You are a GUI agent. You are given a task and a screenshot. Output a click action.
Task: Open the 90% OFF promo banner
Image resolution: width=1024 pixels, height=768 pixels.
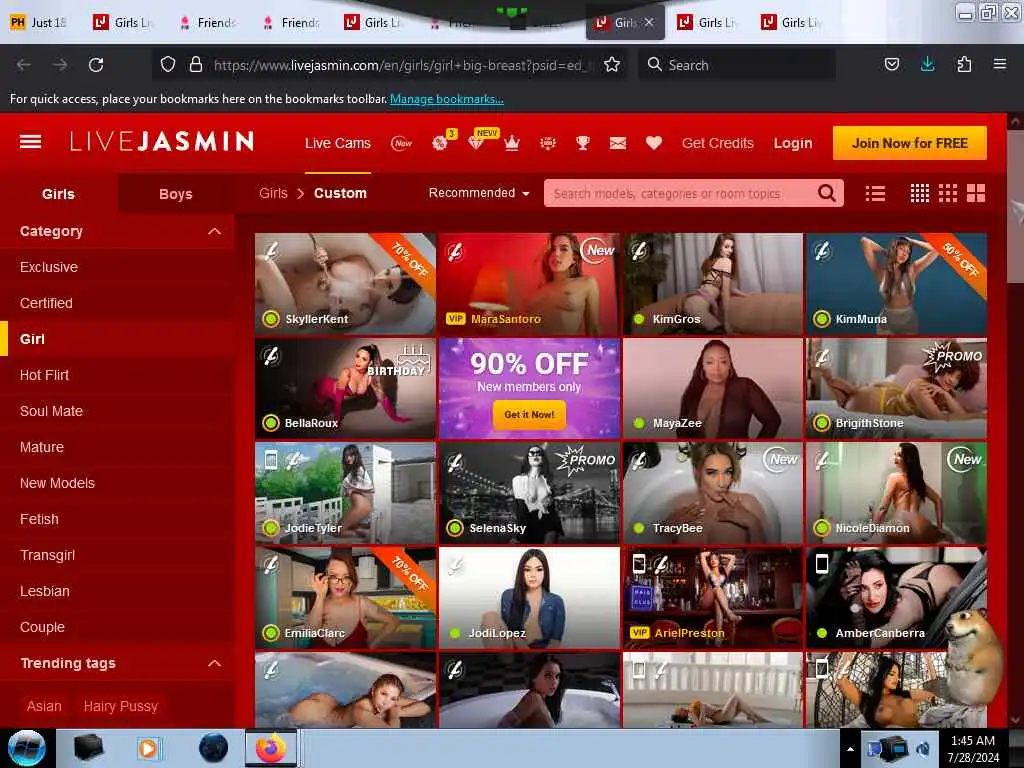529,388
